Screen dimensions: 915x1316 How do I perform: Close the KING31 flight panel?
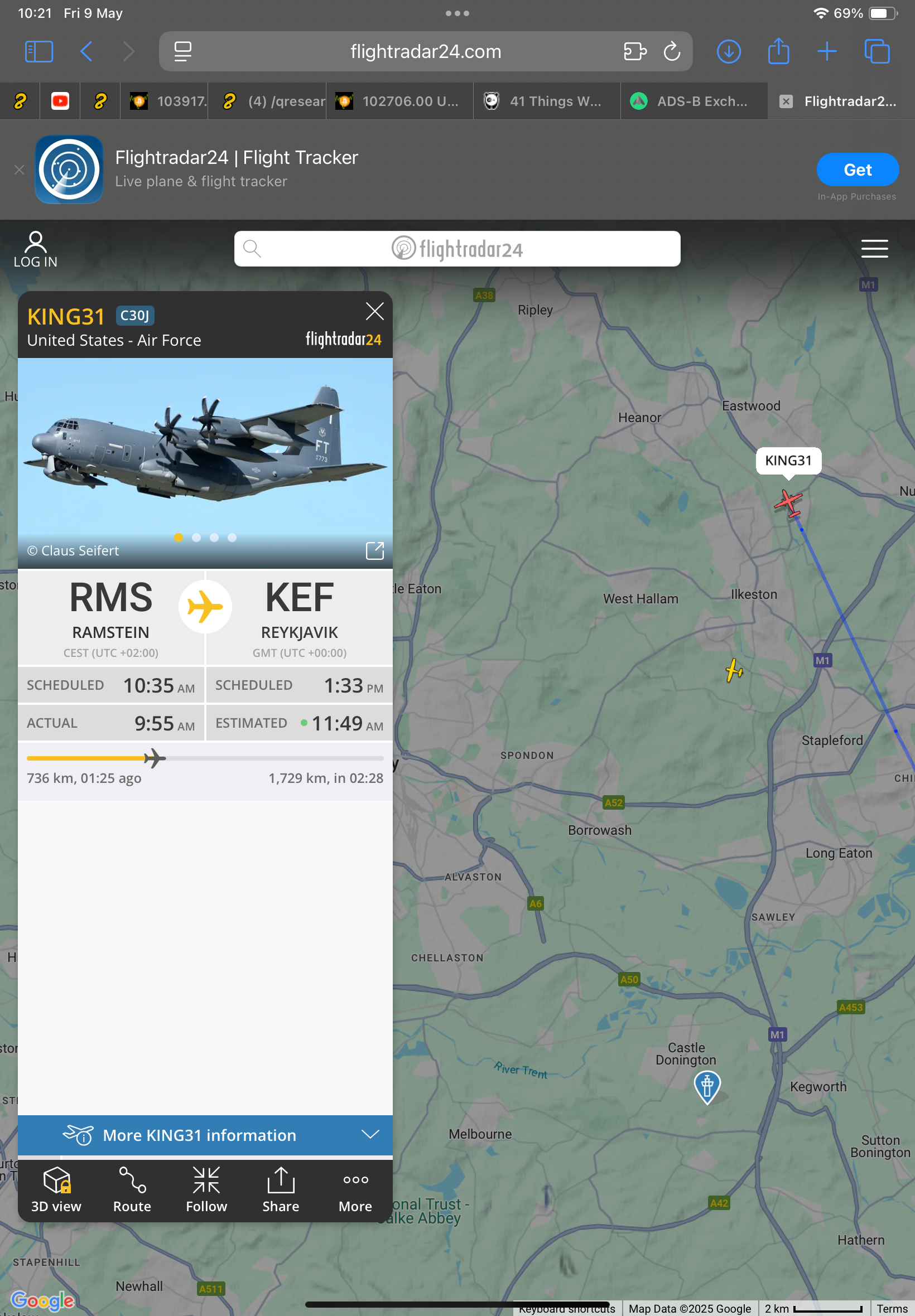click(x=374, y=312)
